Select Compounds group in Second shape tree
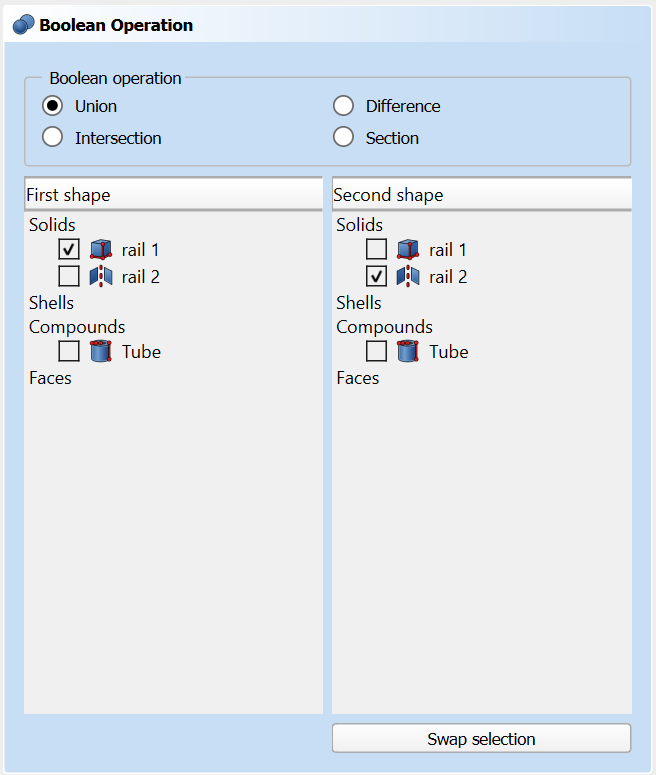Viewport: 656px width, 775px height. (x=384, y=327)
